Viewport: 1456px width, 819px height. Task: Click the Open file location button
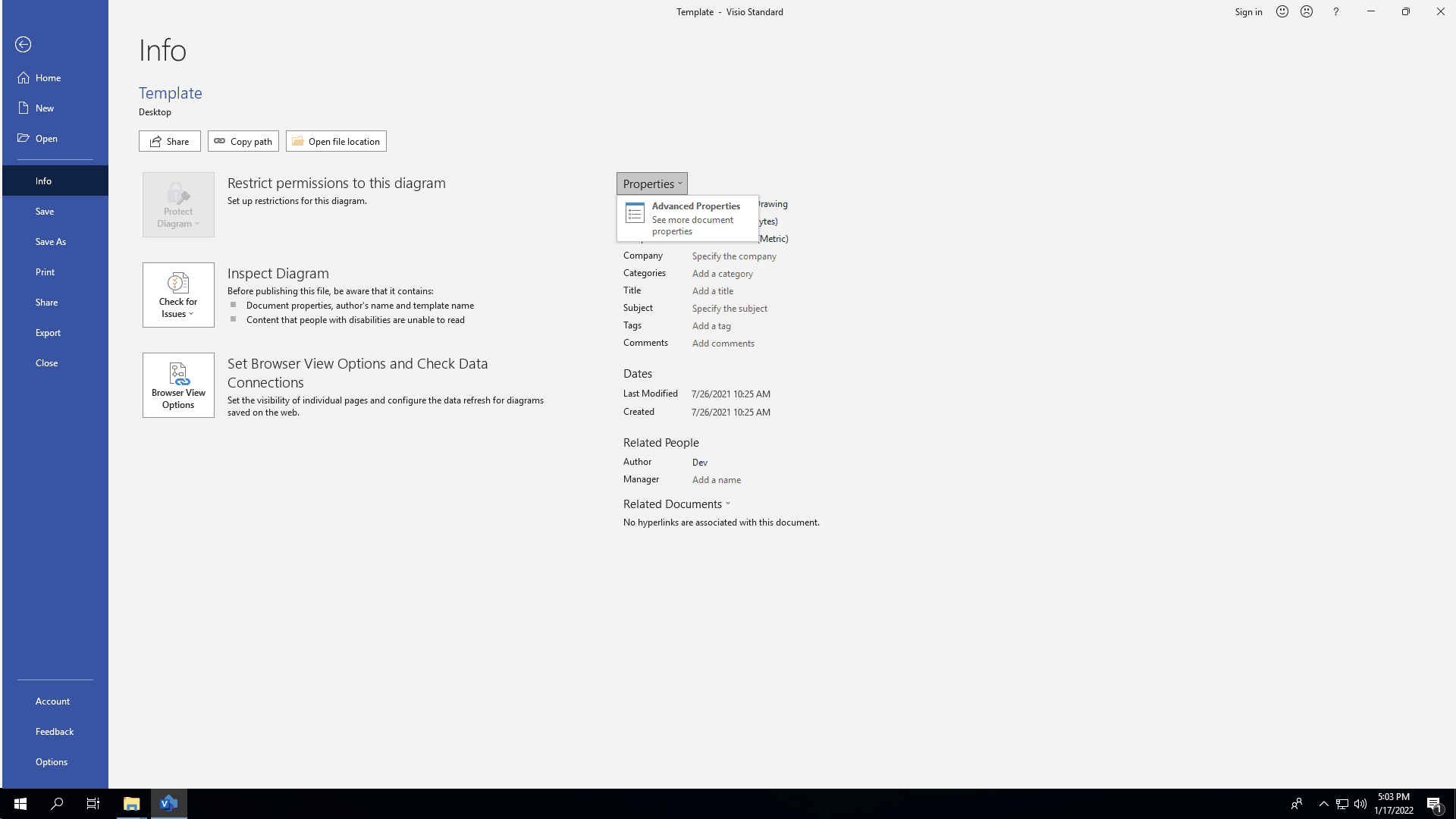tap(336, 141)
